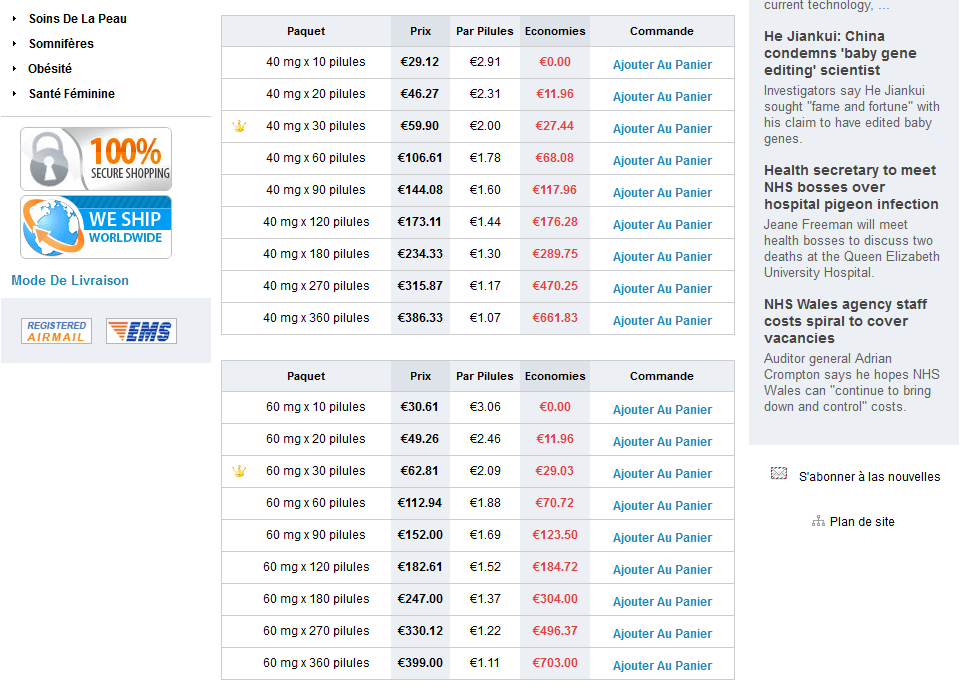The width and height of the screenshot is (960, 700).
Task: Add 40 mg x 30 pilules to cart
Action: (662, 129)
